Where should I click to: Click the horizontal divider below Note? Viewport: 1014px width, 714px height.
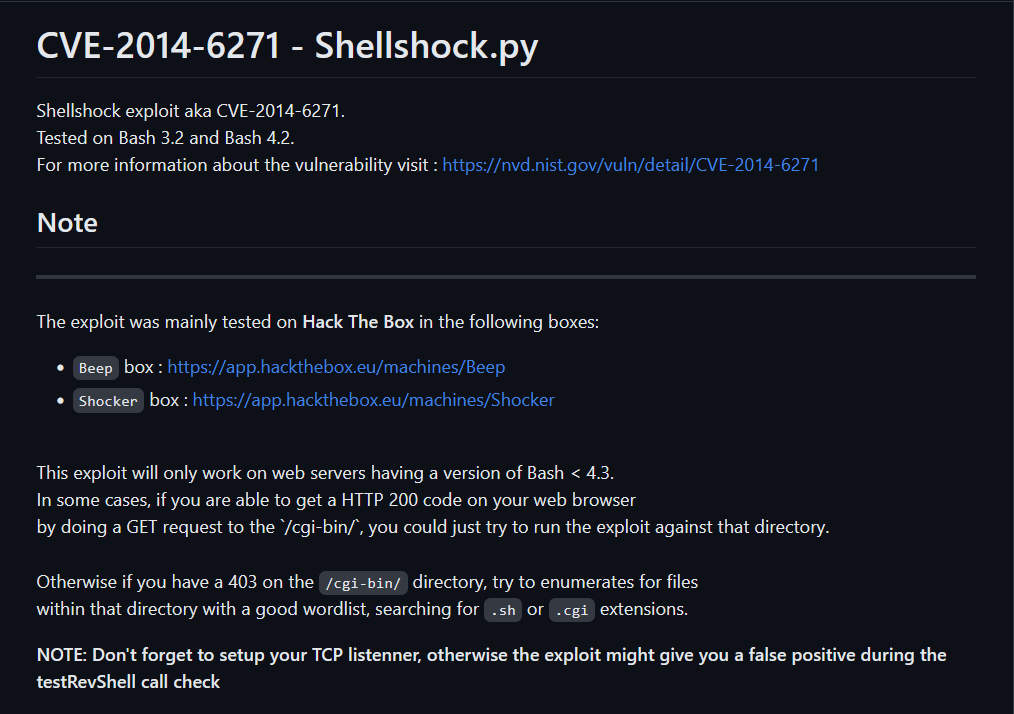pos(506,277)
